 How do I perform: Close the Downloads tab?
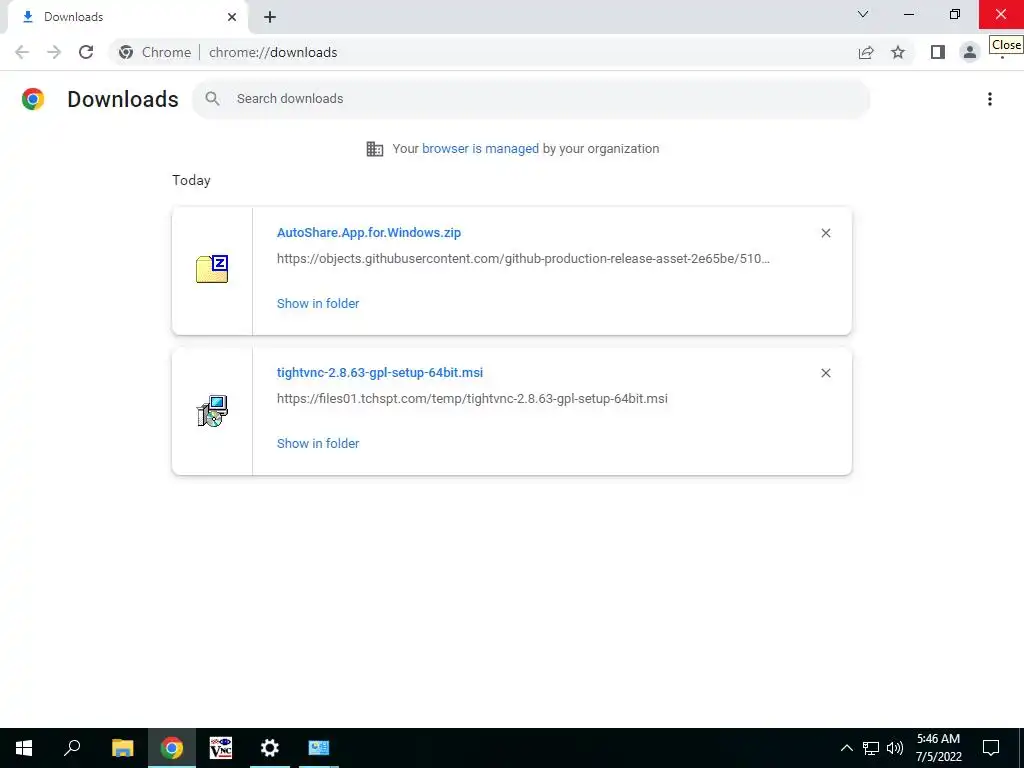coord(232,17)
